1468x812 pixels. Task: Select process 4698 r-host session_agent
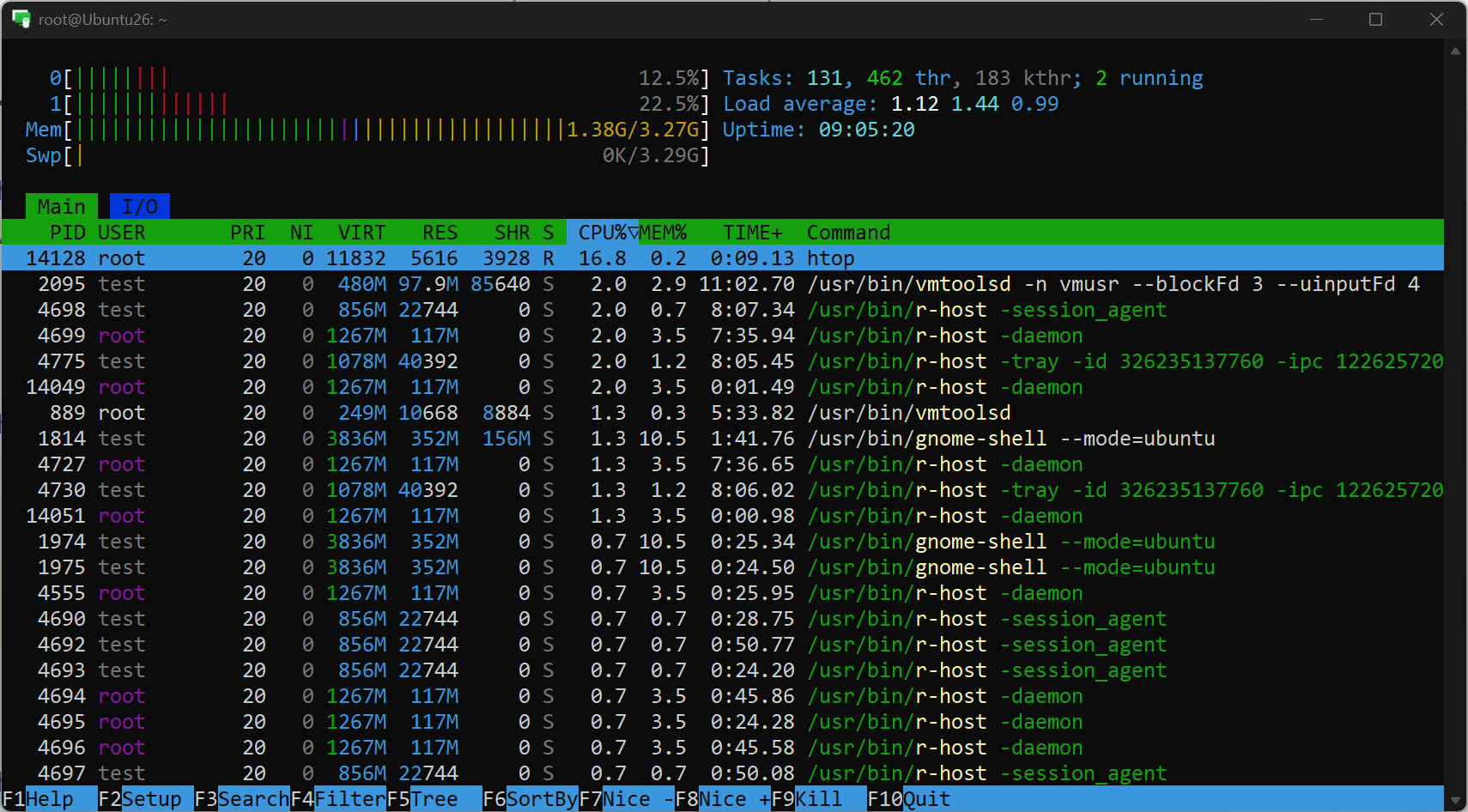click(x=722, y=310)
